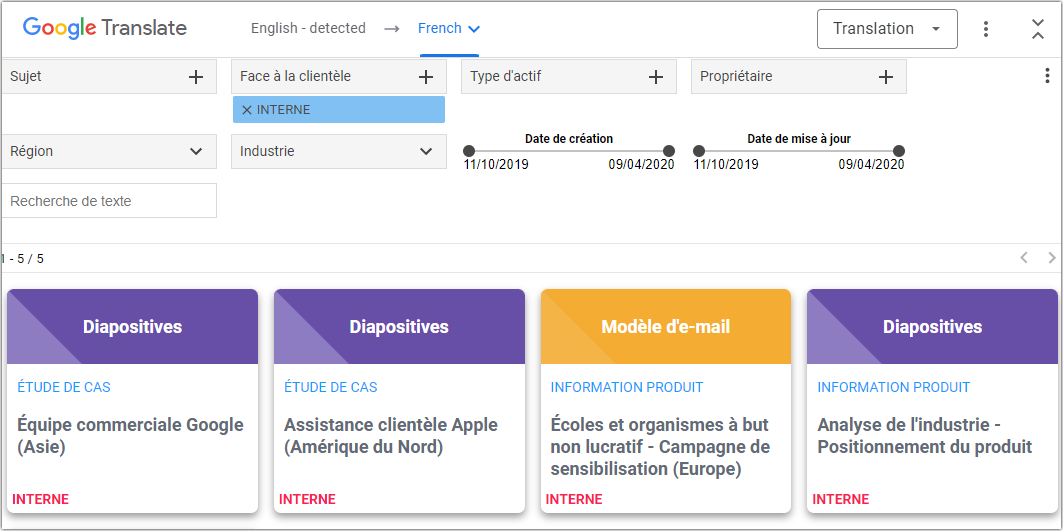The width and height of the screenshot is (1064, 532).
Task: Go to next results page arrow
Action: [1051, 258]
